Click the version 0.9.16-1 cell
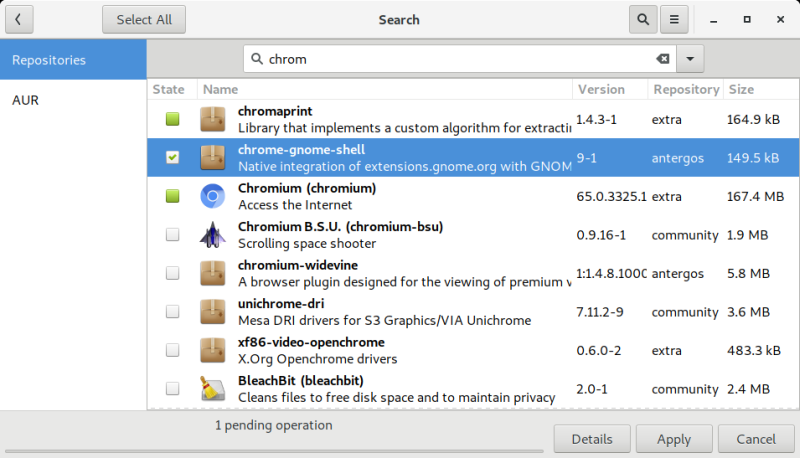 coord(601,235)
